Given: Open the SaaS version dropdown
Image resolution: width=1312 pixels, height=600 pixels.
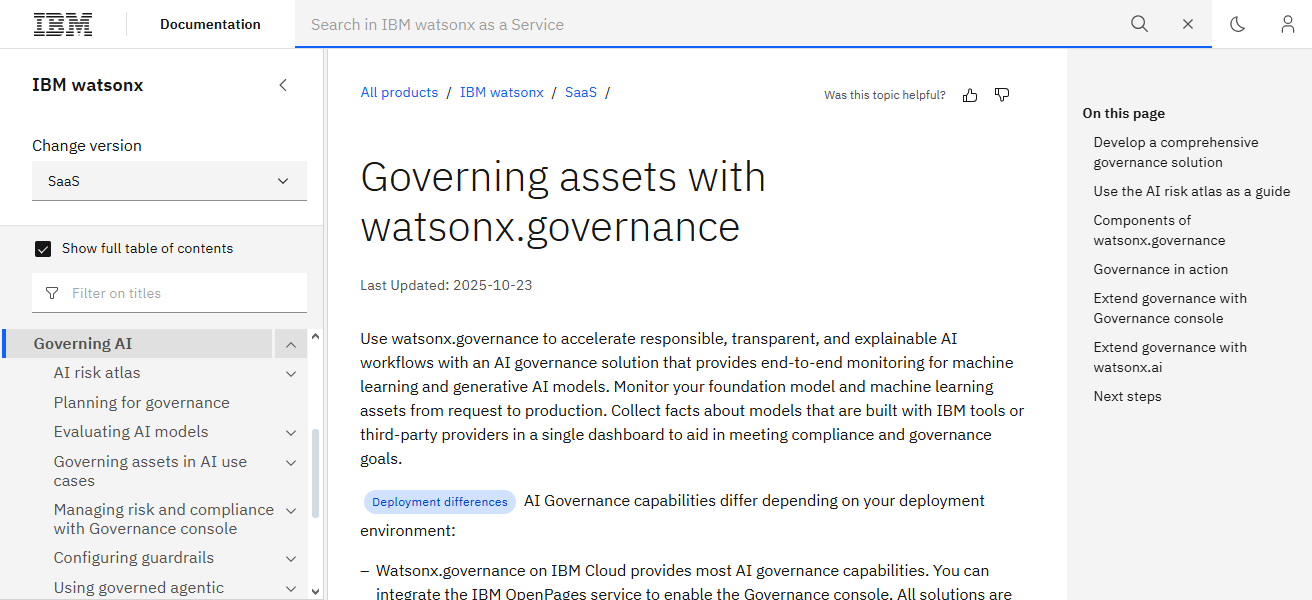Looking at the screenshot, I should click(x=169, y=181).
